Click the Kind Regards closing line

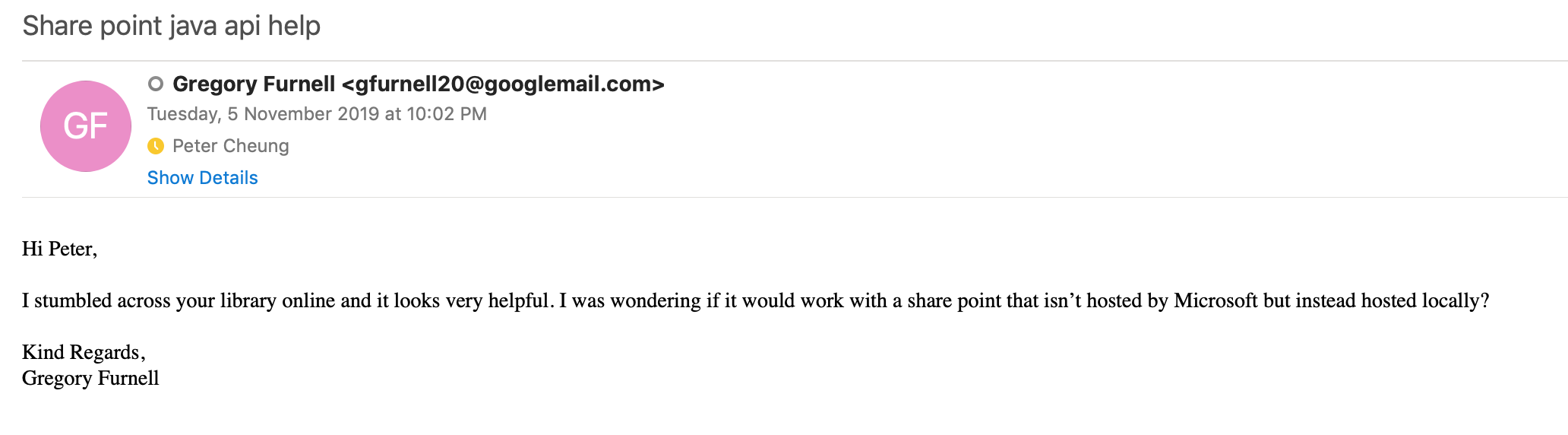[84, 352]
